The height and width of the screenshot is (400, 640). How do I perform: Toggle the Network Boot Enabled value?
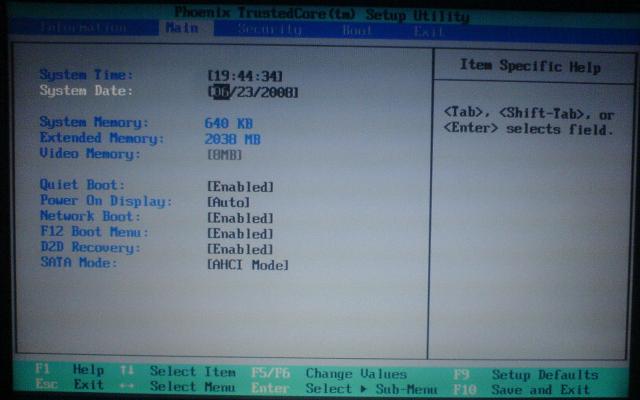[240, 218]
